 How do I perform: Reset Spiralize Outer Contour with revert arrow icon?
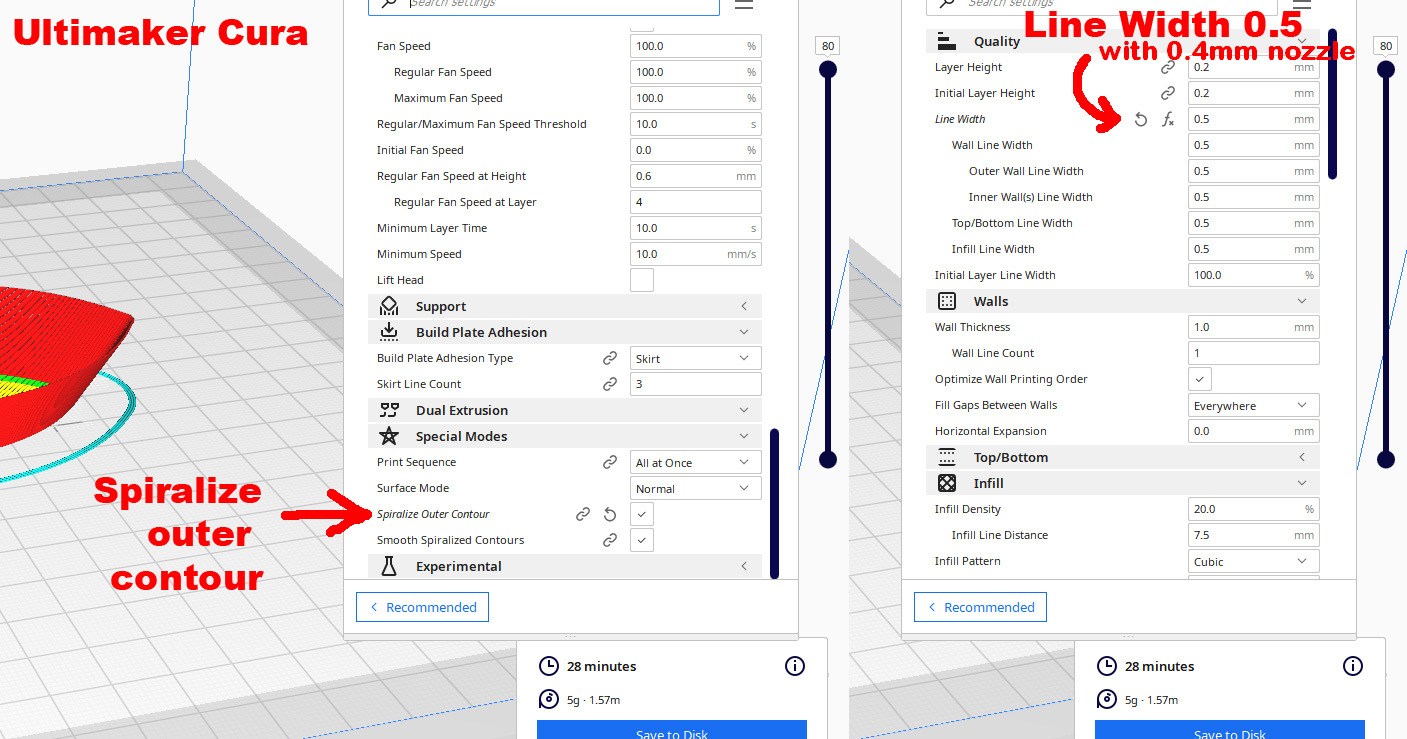(x=609, y=514)
